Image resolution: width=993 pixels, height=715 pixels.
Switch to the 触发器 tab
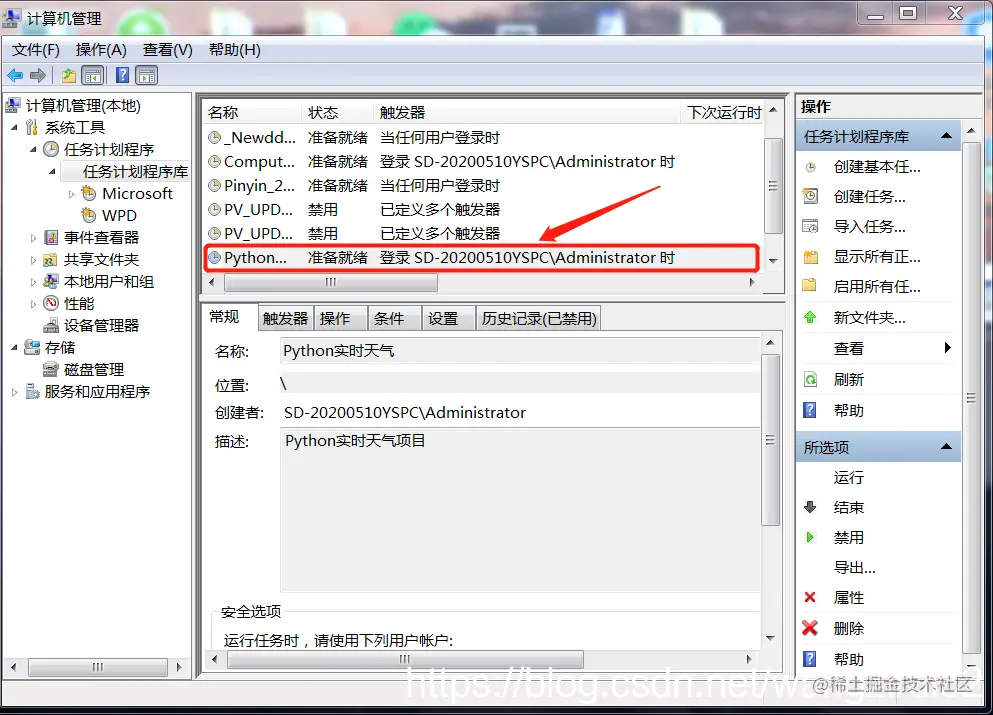click(285, 317)
